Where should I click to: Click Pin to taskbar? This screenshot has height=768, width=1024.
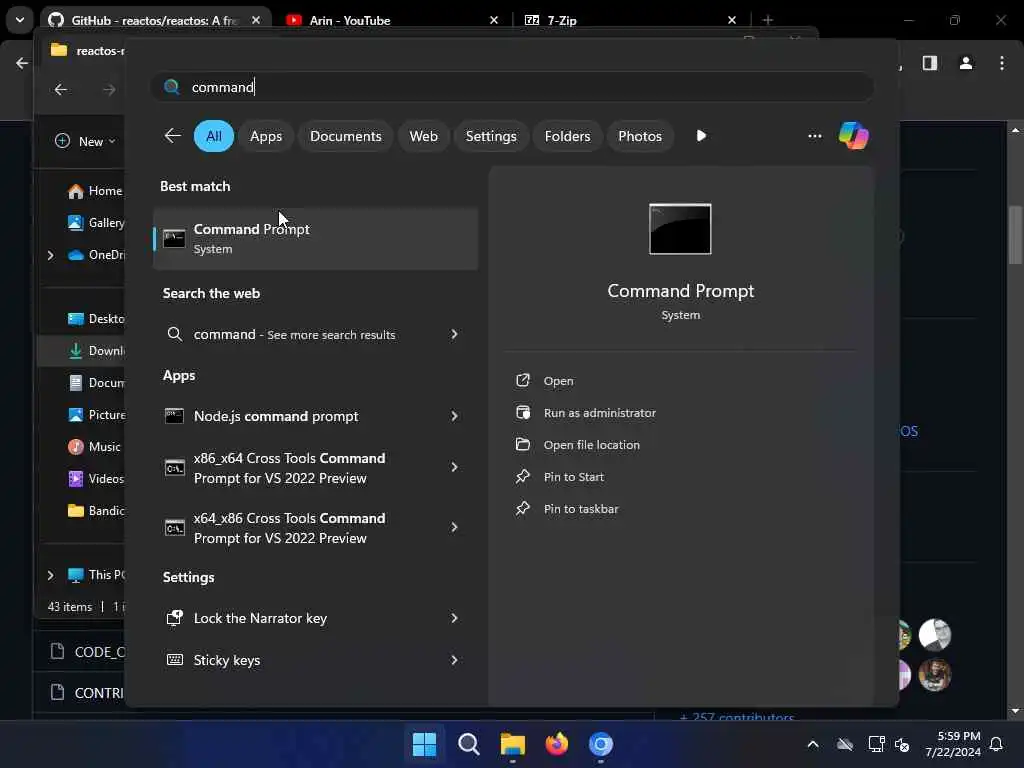(581, 509)
